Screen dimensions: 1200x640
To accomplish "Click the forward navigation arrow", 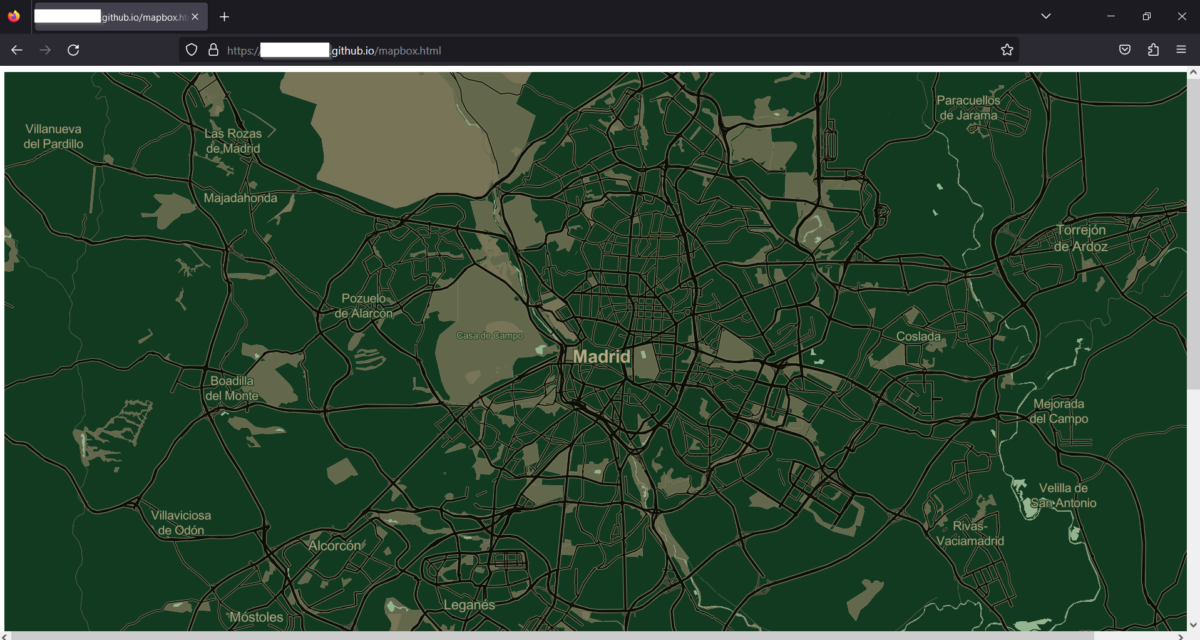I will click(x=45, y=49).
